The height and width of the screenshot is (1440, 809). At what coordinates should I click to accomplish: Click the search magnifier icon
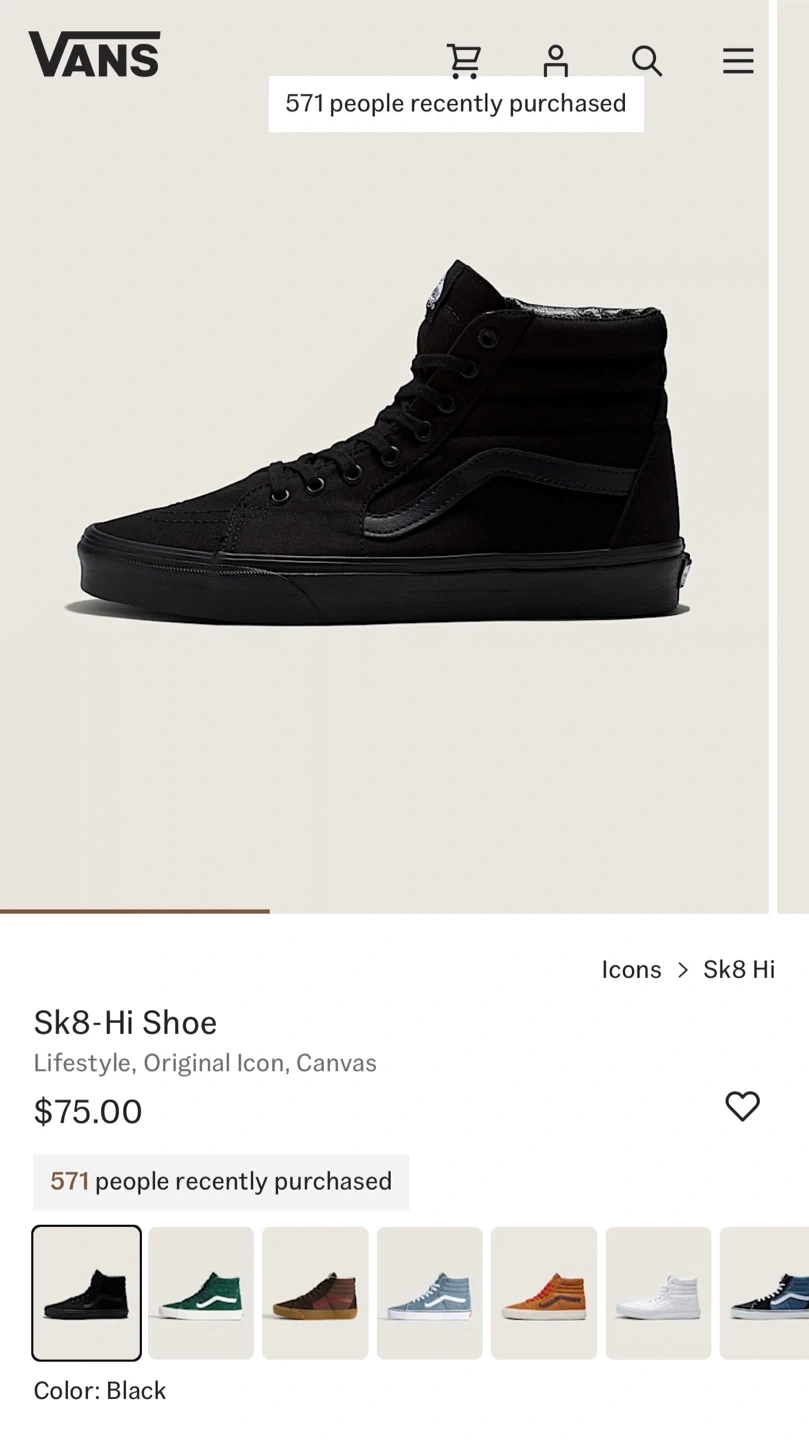click(x=647, y=61)
